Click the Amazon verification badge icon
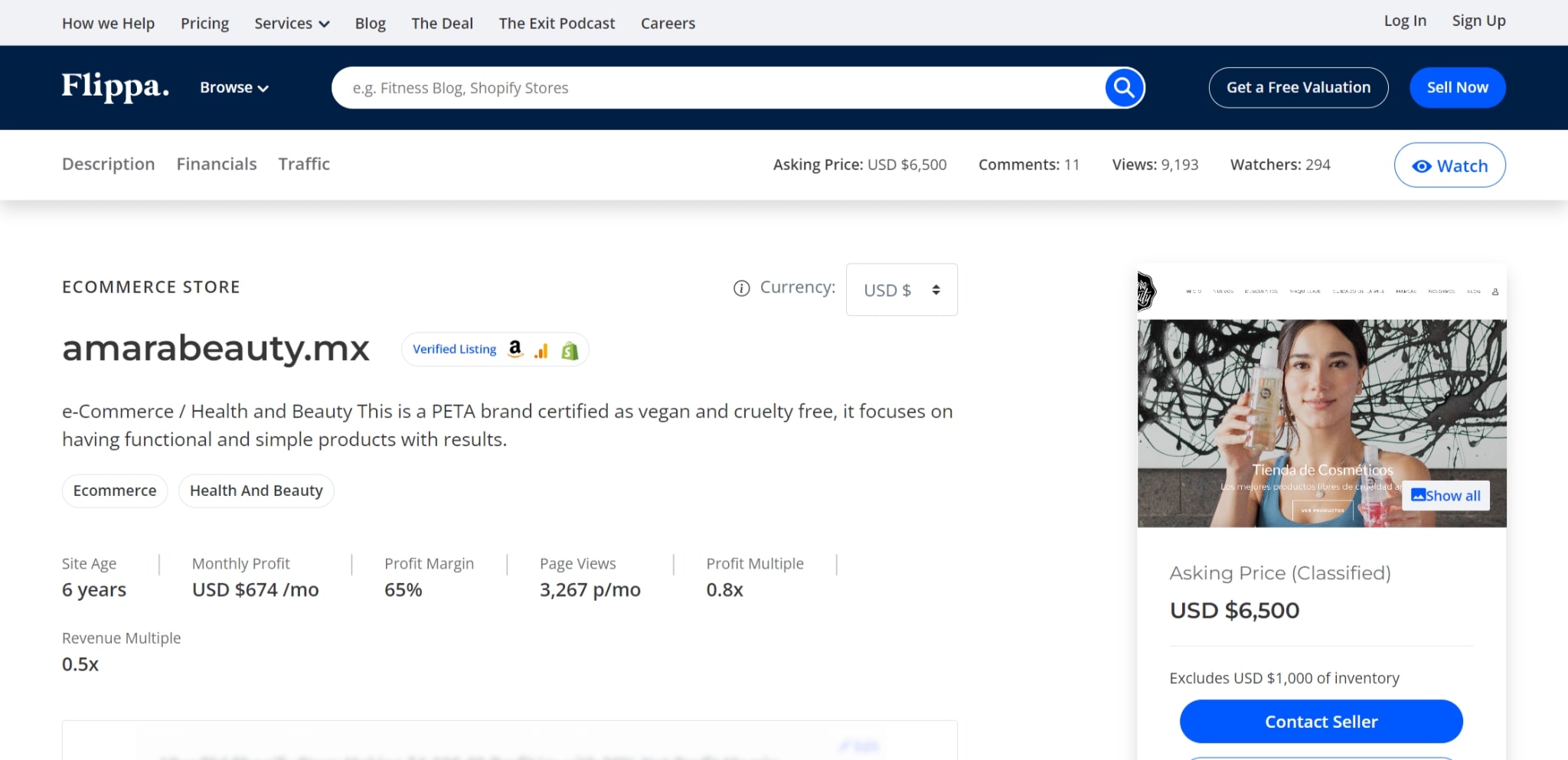The image size is (1568, 760). [x=514, y=348]
